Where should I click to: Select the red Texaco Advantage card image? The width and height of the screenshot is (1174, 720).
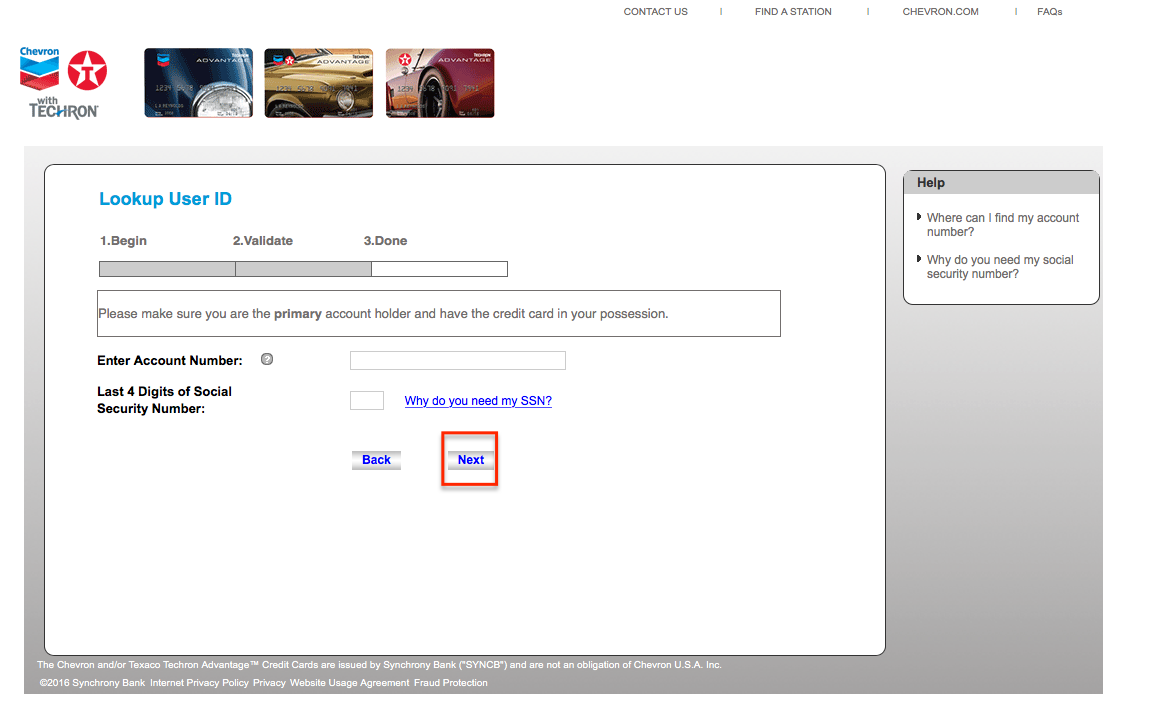(x=440, y=83)
